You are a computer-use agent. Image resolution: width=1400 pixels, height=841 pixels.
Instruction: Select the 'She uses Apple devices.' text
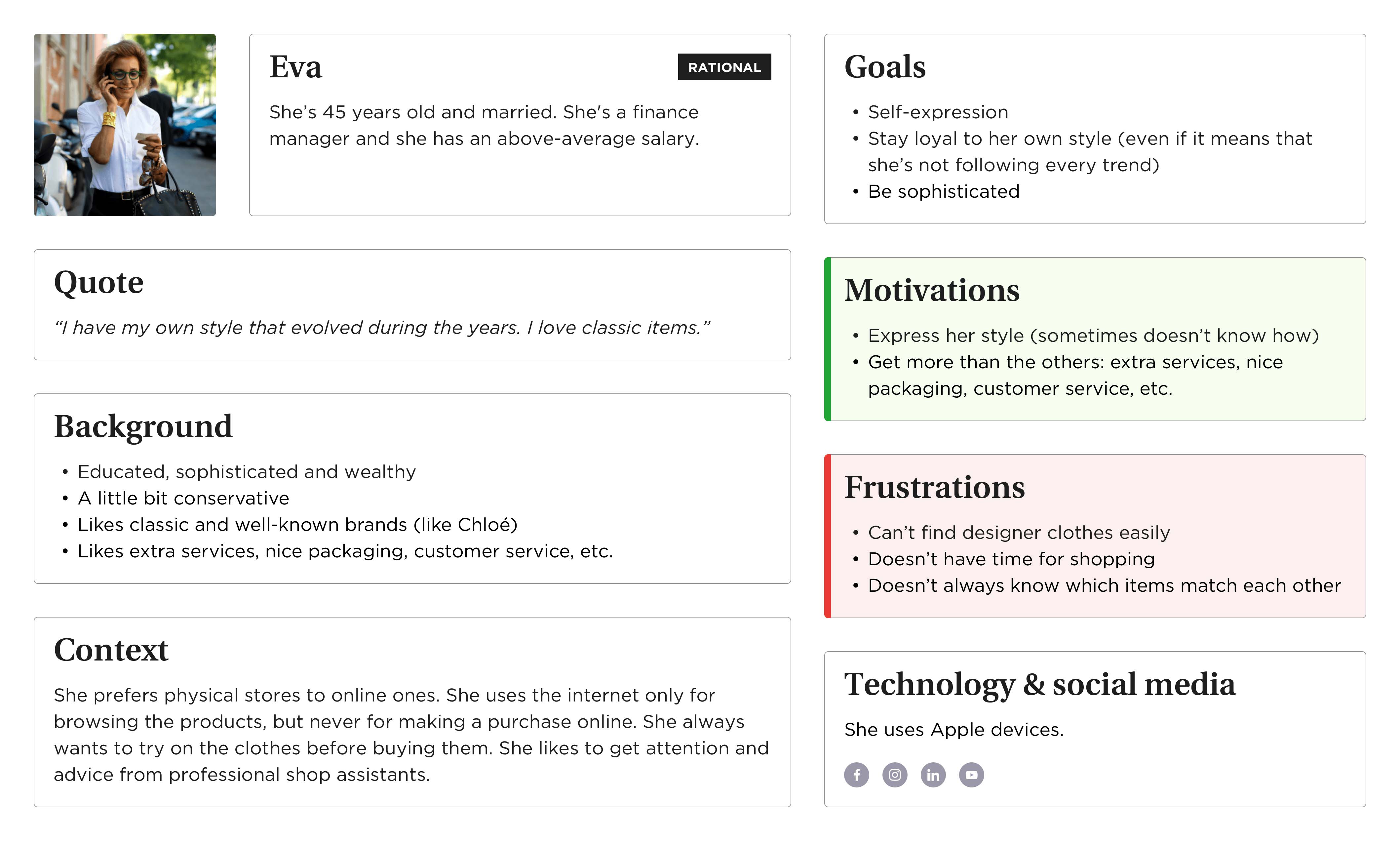pos(953,730)
